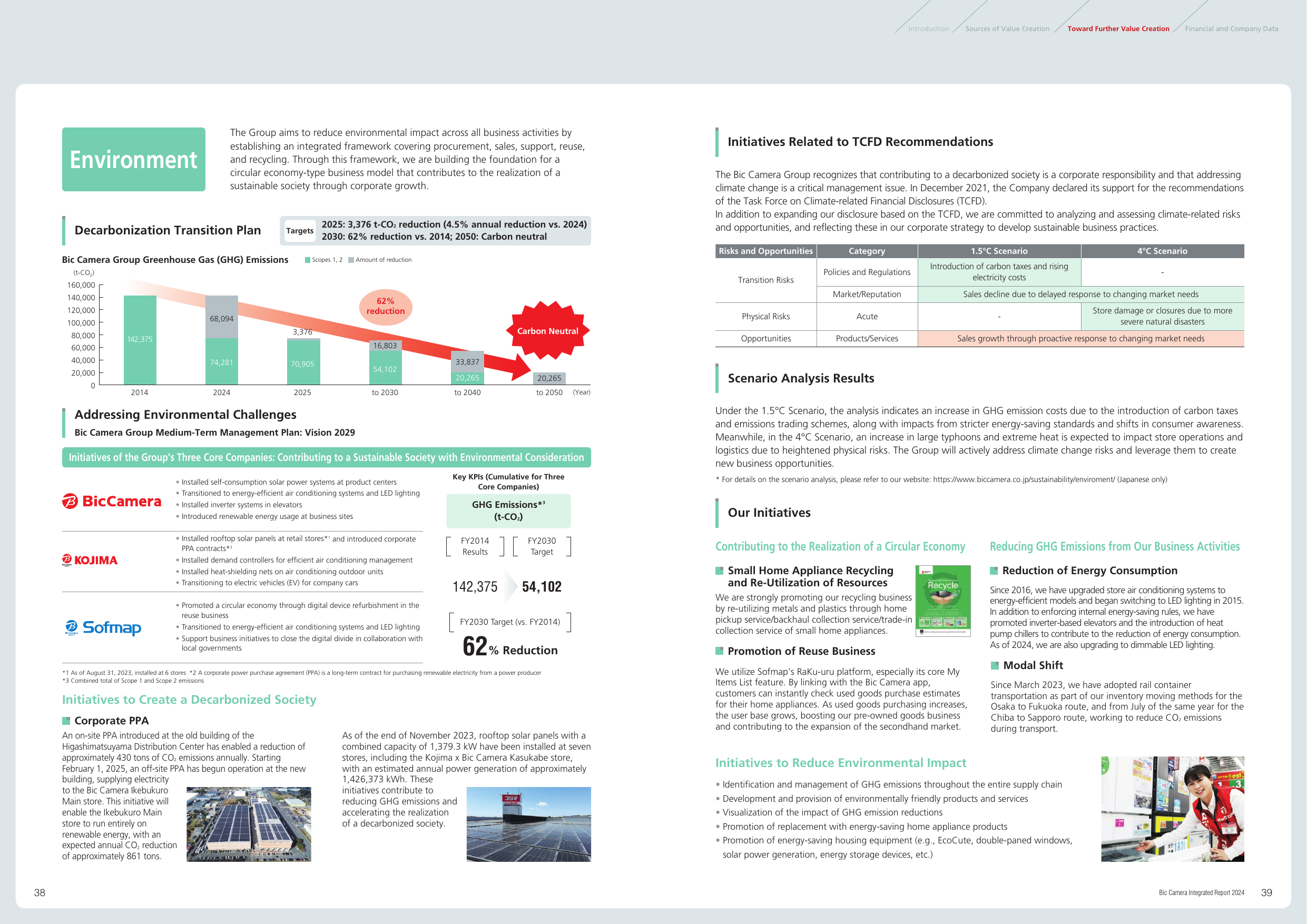Click the Scopes 1, 2 green legend swatch

click(x=308, y=260)
